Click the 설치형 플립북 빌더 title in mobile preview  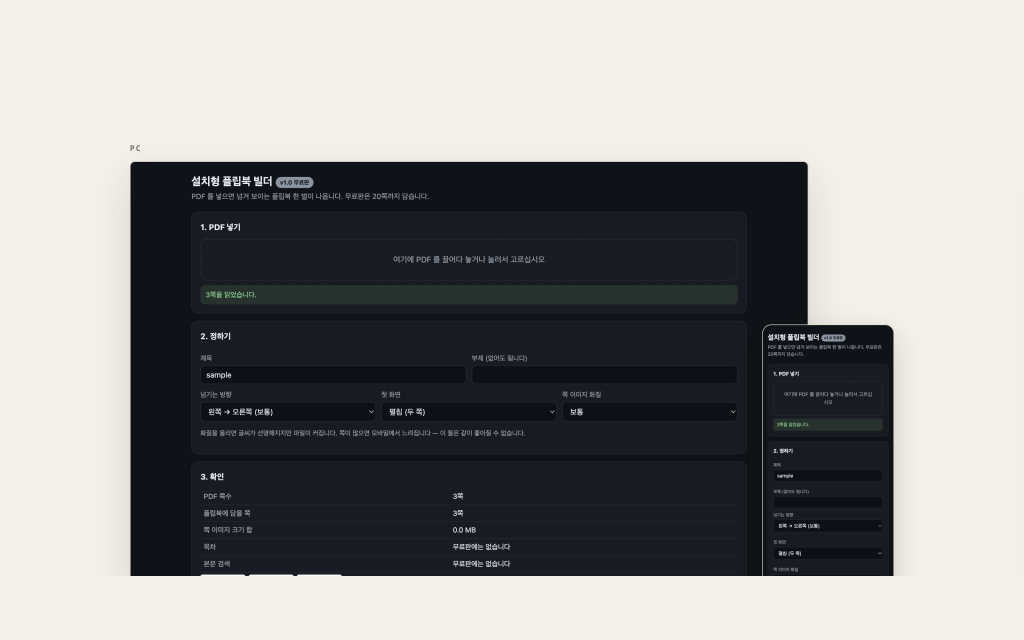point(793,338)
